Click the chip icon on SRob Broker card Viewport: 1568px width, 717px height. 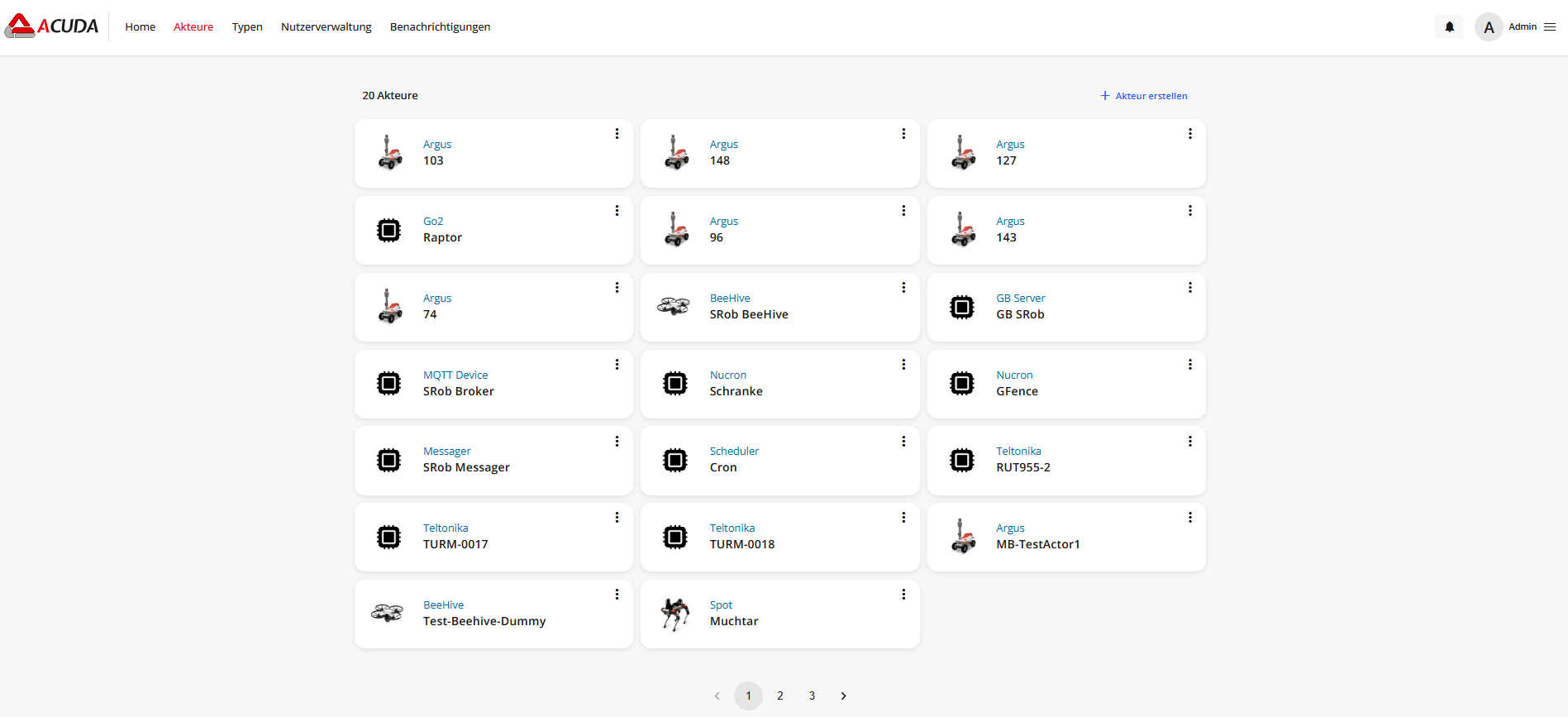[x=388, y=384]
